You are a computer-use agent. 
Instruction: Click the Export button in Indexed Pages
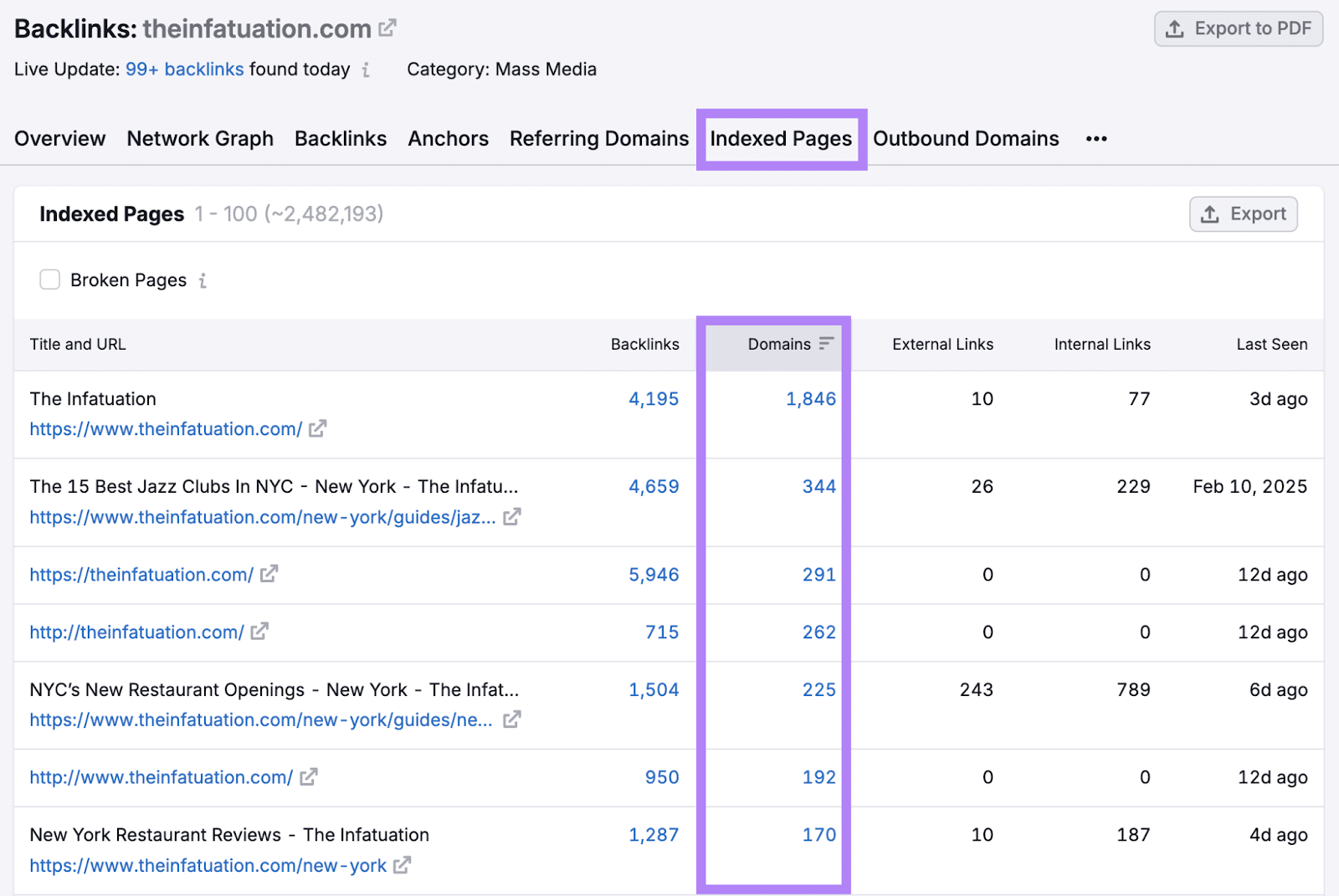click(1244, 214)
